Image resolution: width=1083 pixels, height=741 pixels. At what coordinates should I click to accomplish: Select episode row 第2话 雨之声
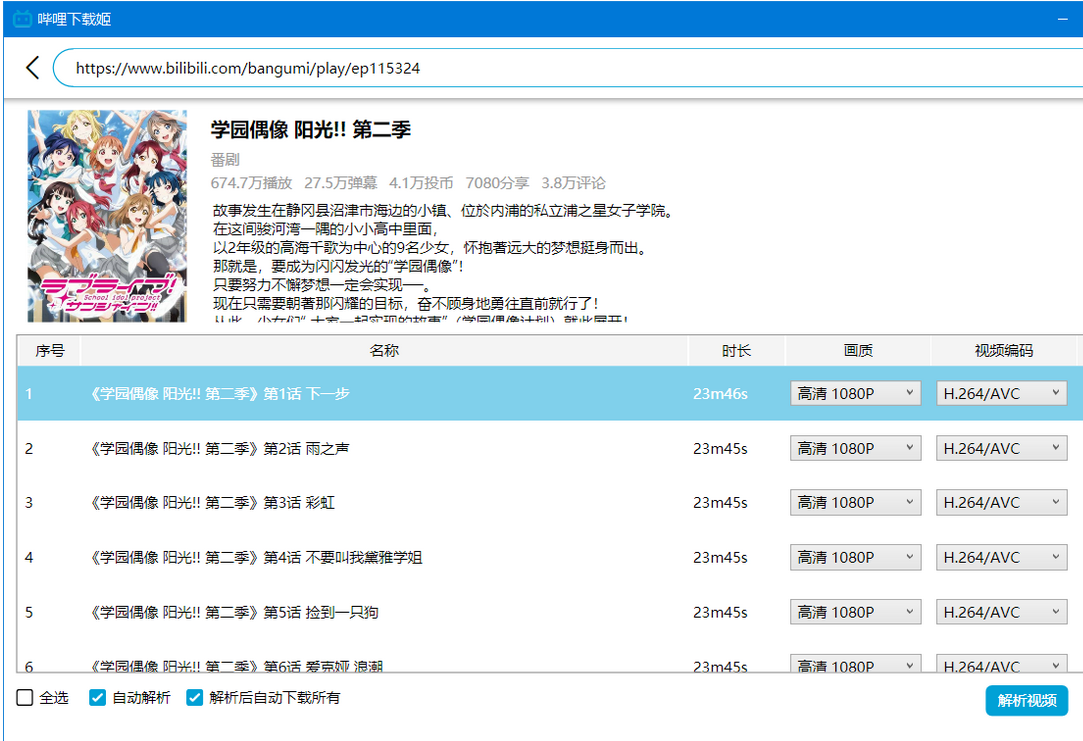tap(550, 448)
